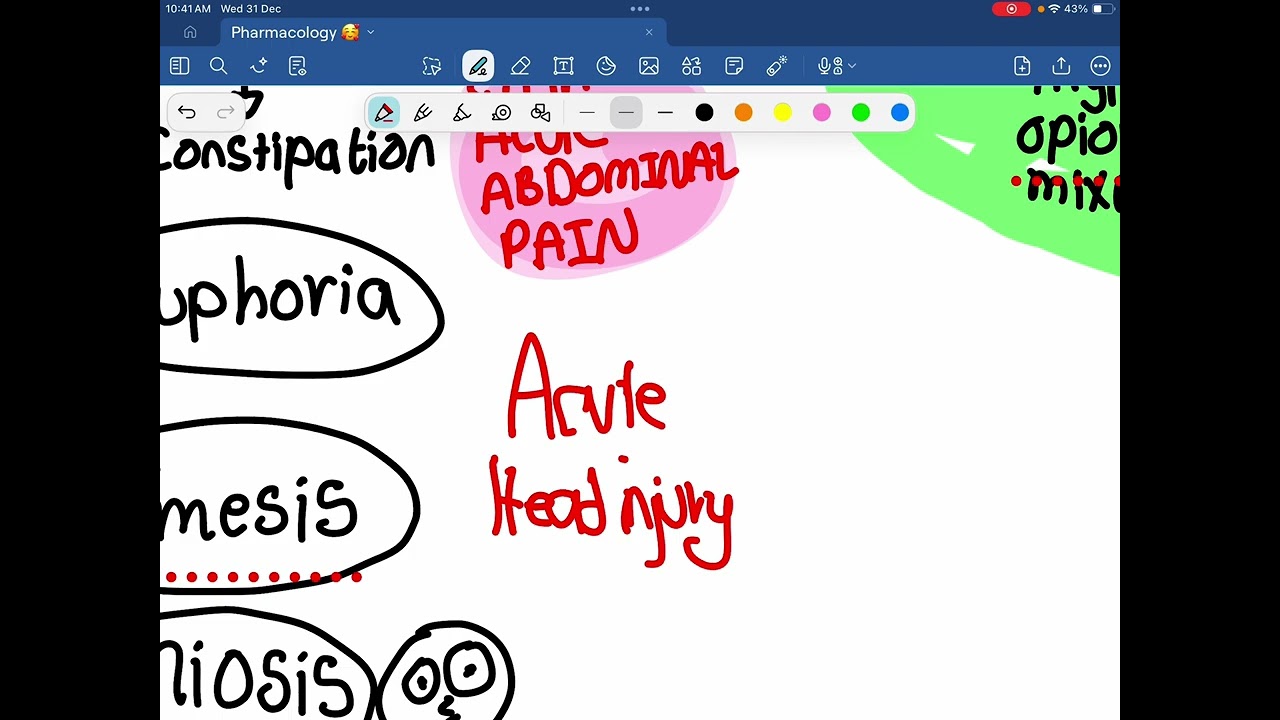The image size is (1280, 720).
Task: Open the search magnifier
Action: [218, 66]
